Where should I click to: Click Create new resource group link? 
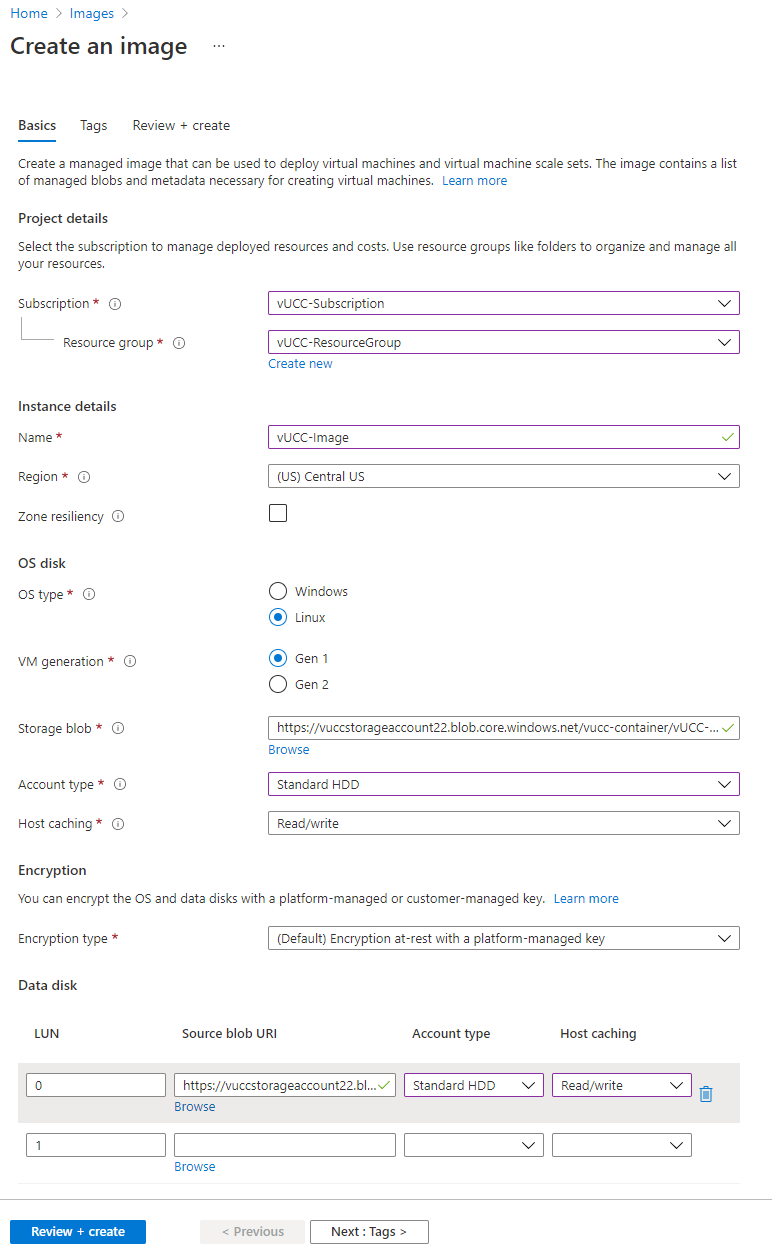[x=300, y=364]
